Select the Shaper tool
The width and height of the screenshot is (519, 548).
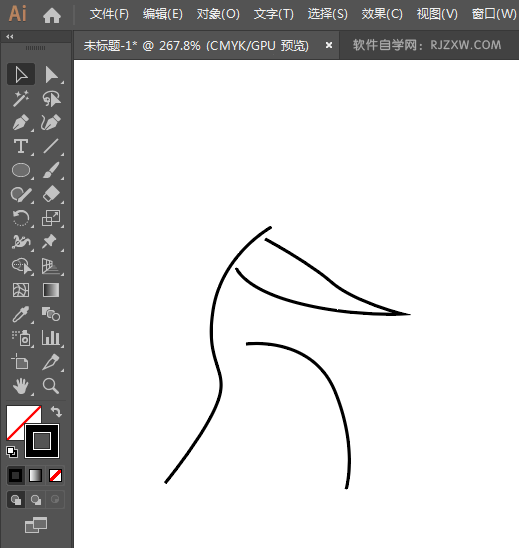click(x=21, y=194)
